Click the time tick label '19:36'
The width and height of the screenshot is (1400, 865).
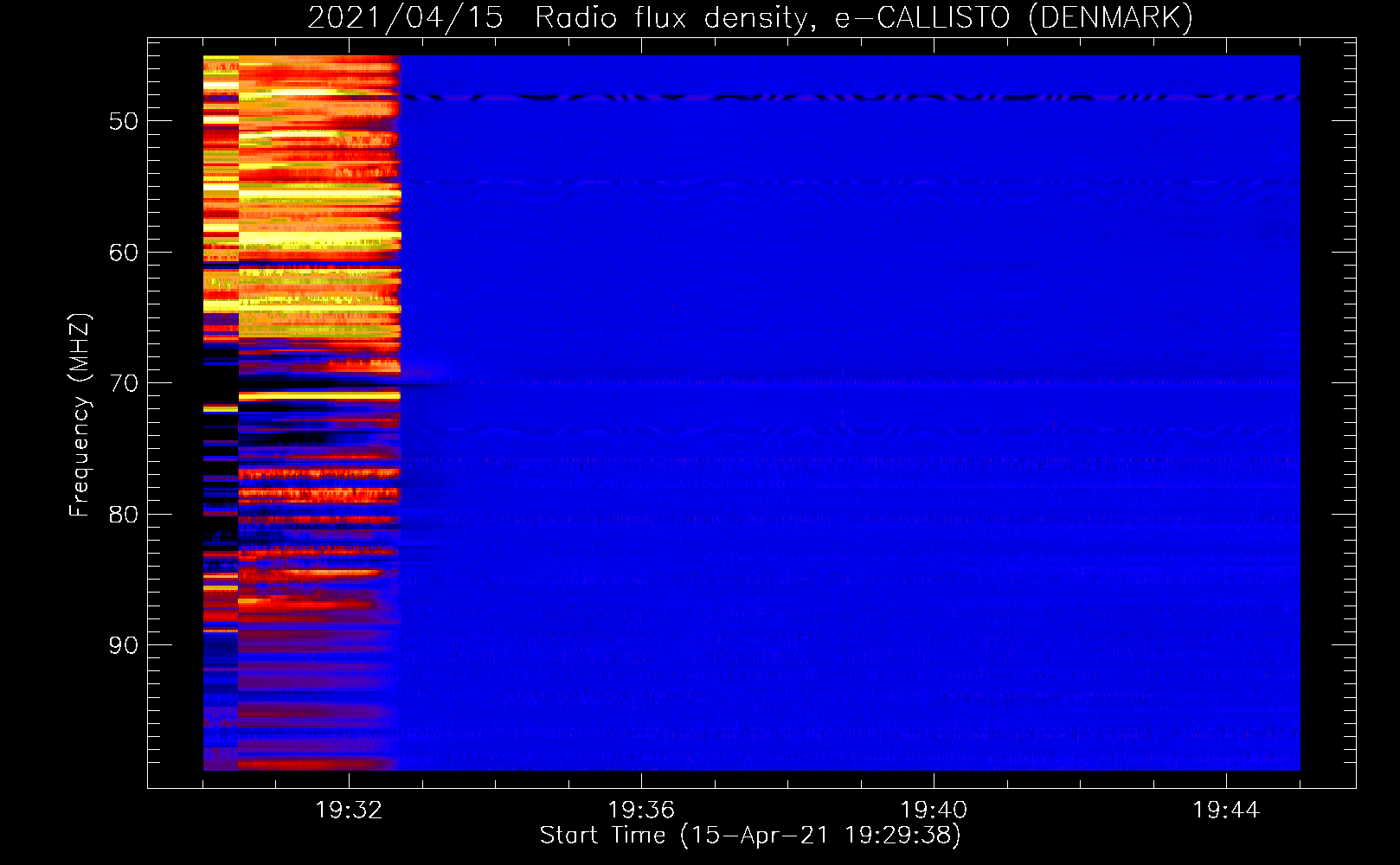click(641, 810)
